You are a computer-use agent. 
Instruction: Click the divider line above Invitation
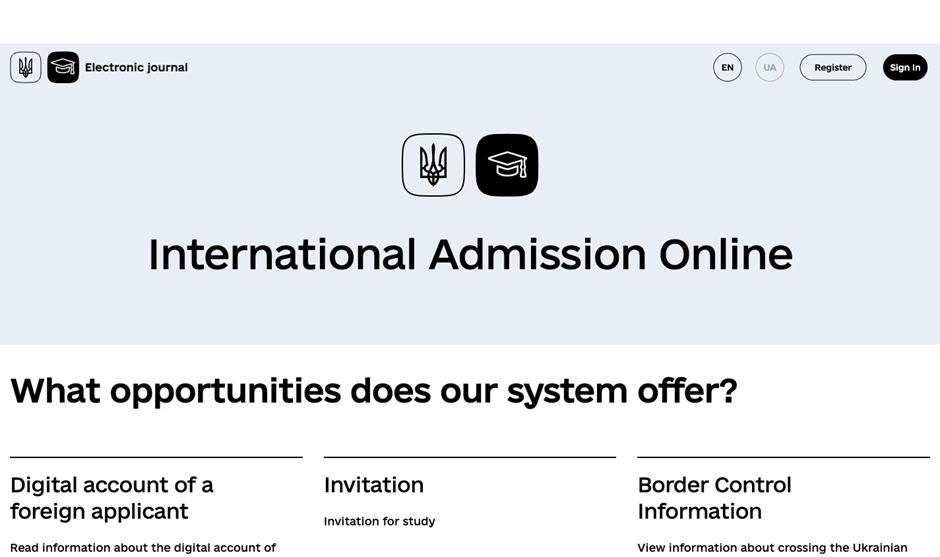pyautogui.click(x=470, y=457)
